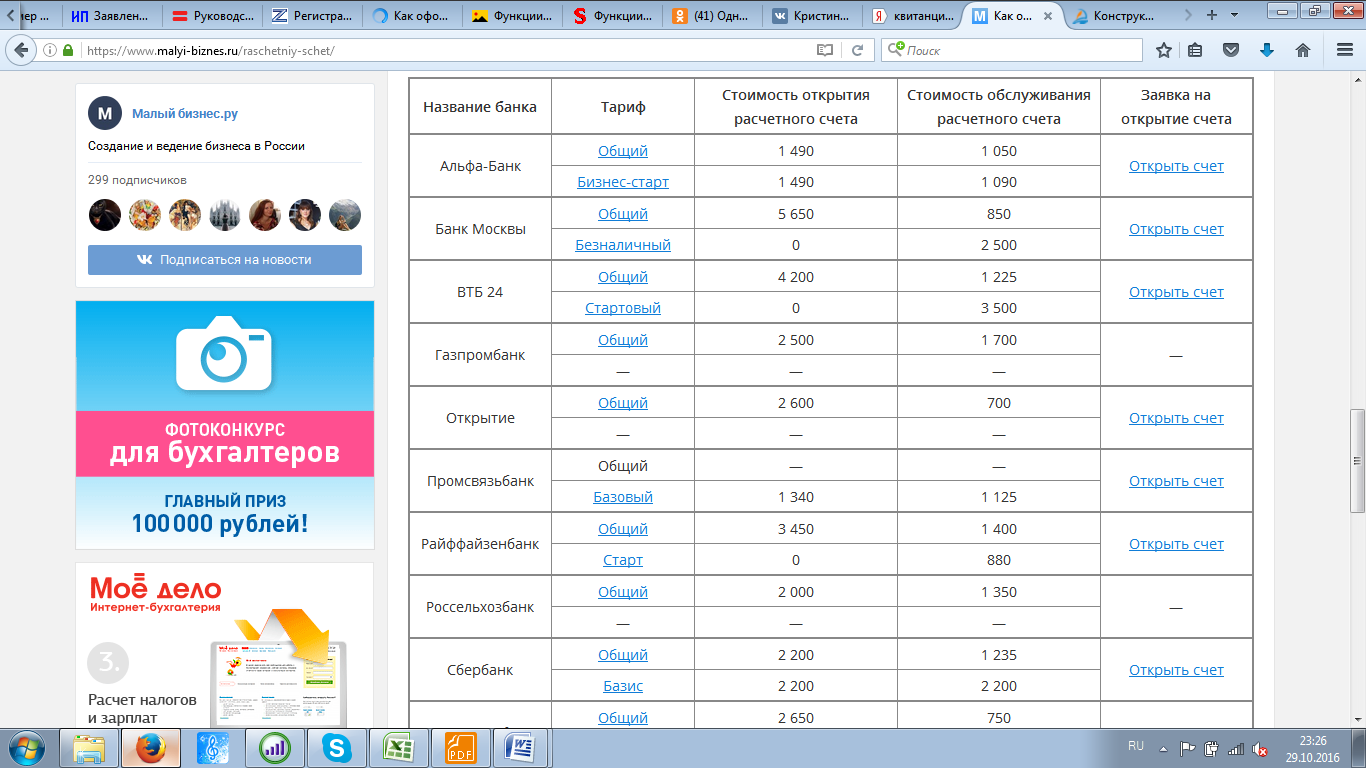Screen dimensions: 1366x768
Task: Open the green circle app in taskbar
Action: (275, 747)
